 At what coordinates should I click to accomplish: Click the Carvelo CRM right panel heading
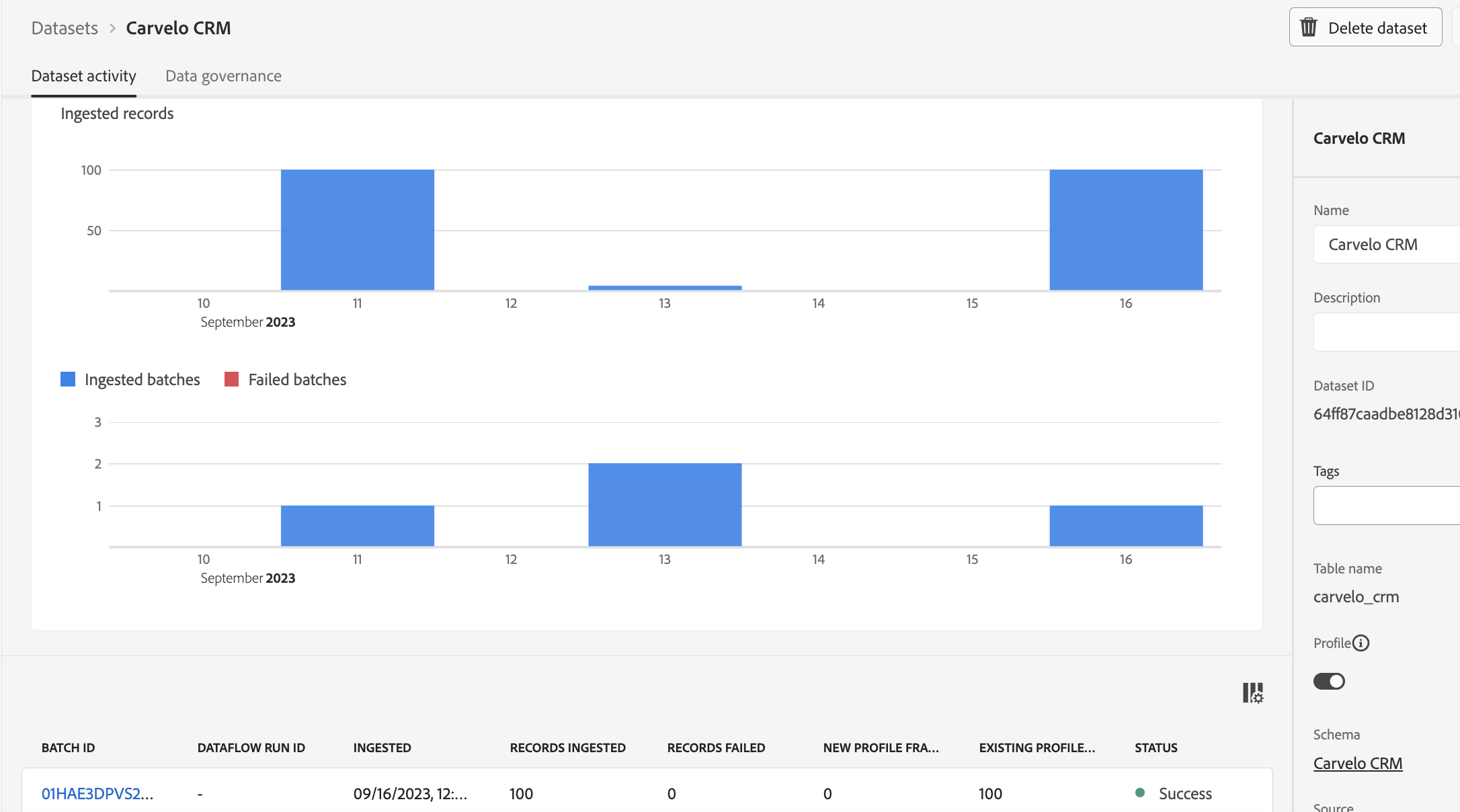(1359, 138)
